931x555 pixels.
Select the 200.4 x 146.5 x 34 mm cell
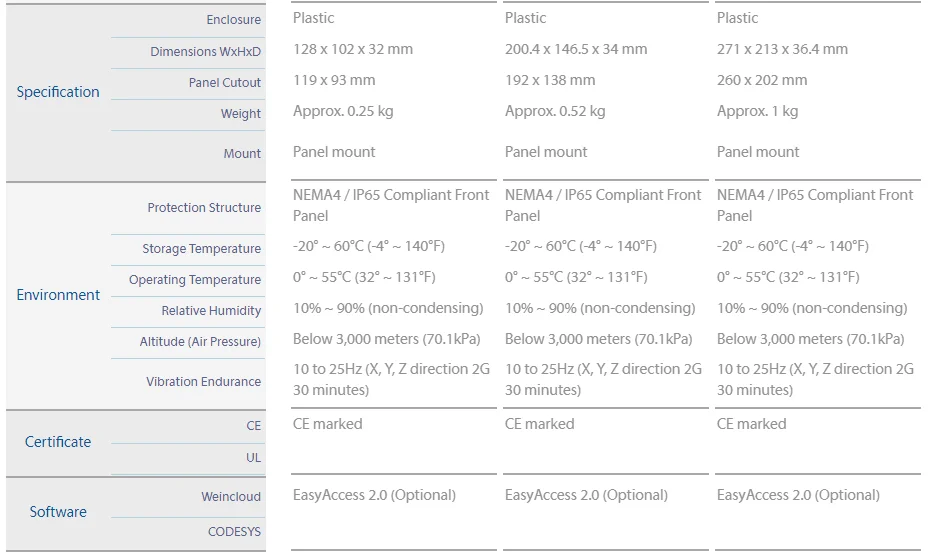click(x=576, y=49)
